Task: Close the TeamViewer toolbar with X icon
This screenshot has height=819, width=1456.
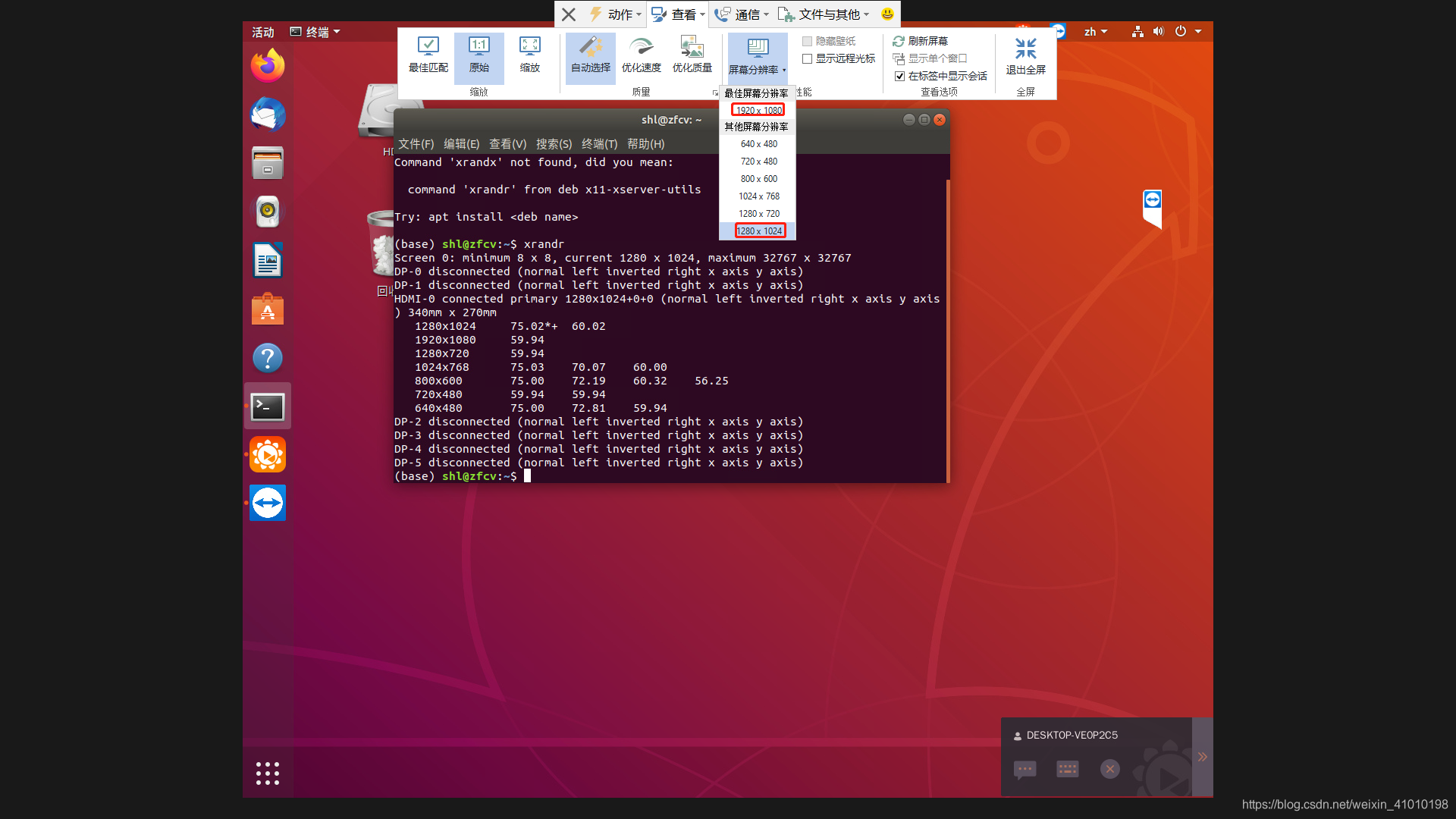Action: click(569, 14)
